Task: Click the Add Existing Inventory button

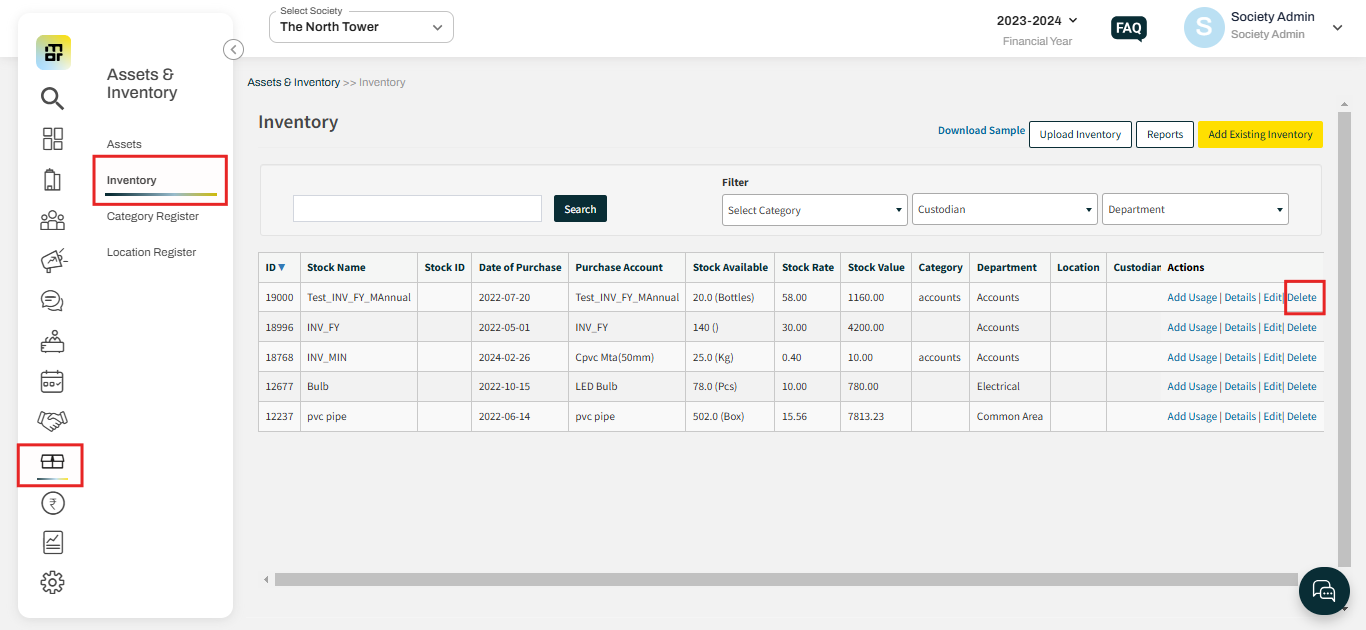Action: [x=1260, y=134]
